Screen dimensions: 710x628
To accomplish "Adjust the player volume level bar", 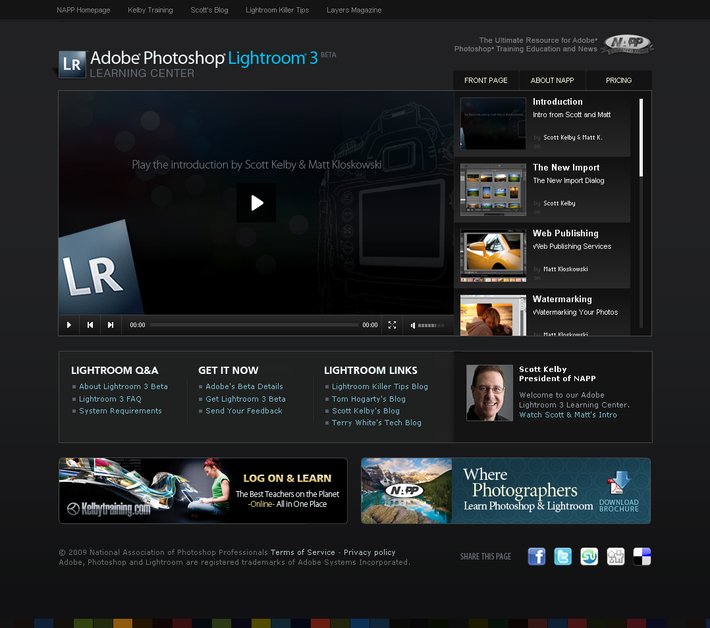I will tap(431, 325).
